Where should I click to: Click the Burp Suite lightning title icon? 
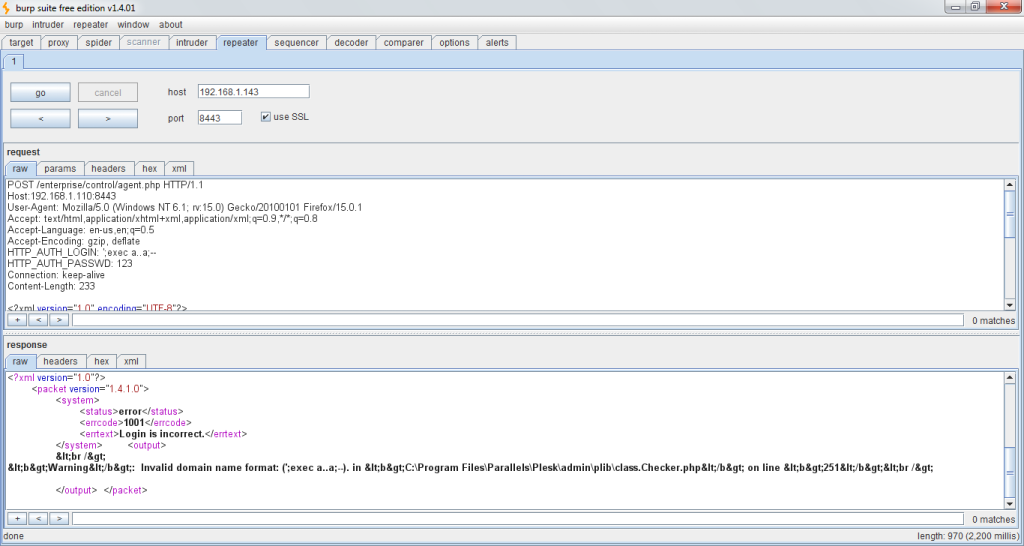coord(7,8)
